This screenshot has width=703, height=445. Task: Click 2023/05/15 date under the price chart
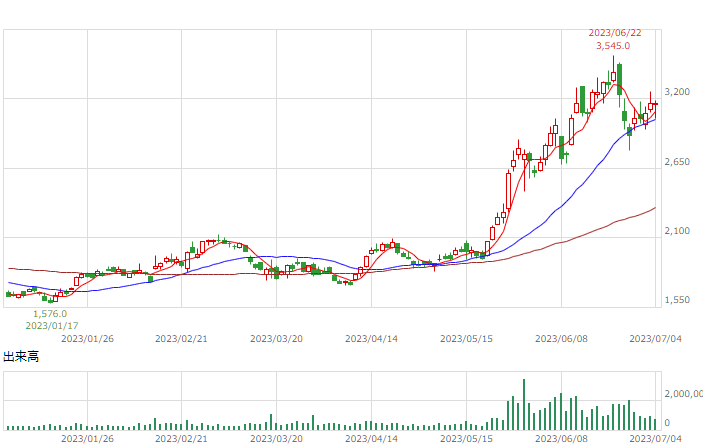(x=466, y=339)
